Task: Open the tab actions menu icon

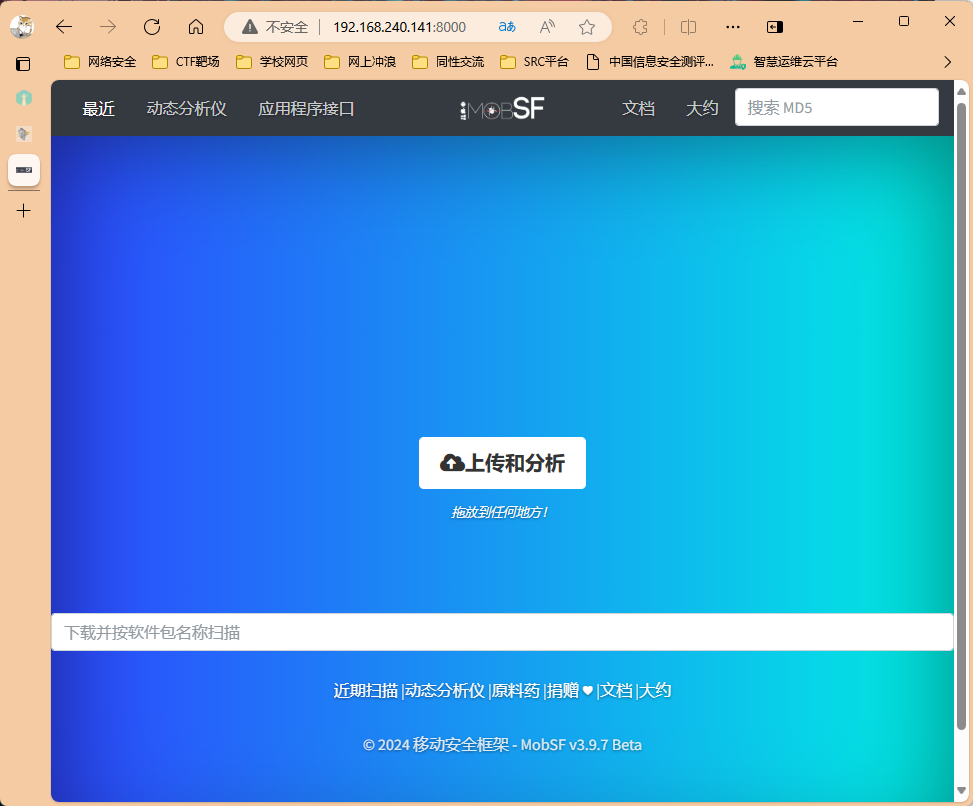Action: pos(23,64)
